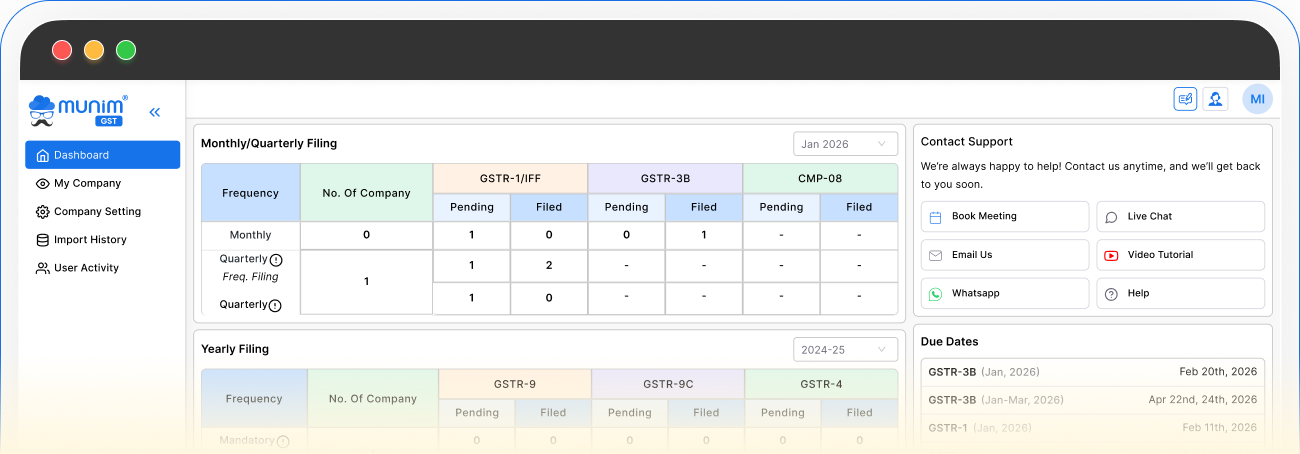Click the green macOS window button
This screenshot has width=1300, height=454.
pyautogui.click(x=126, y=50)
